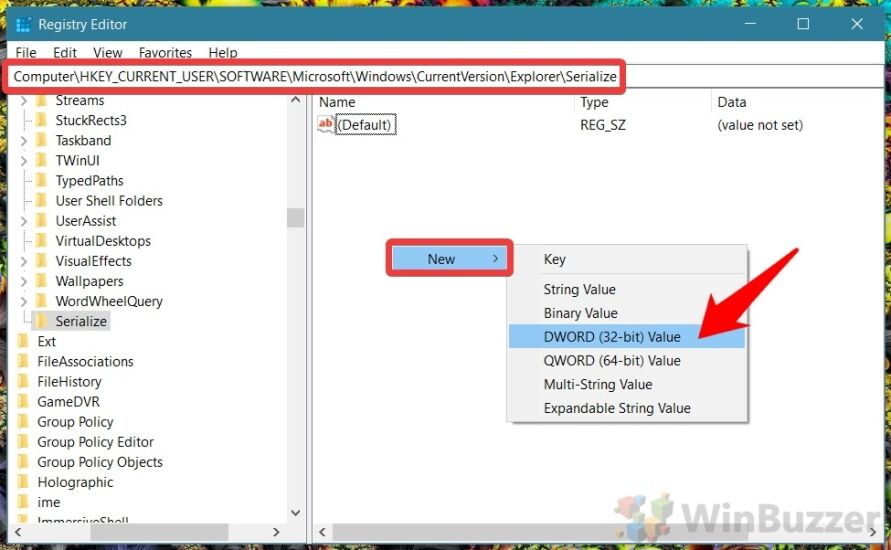
Task: Choose QWORD (64-bit) Value
Action: point(627,361)
